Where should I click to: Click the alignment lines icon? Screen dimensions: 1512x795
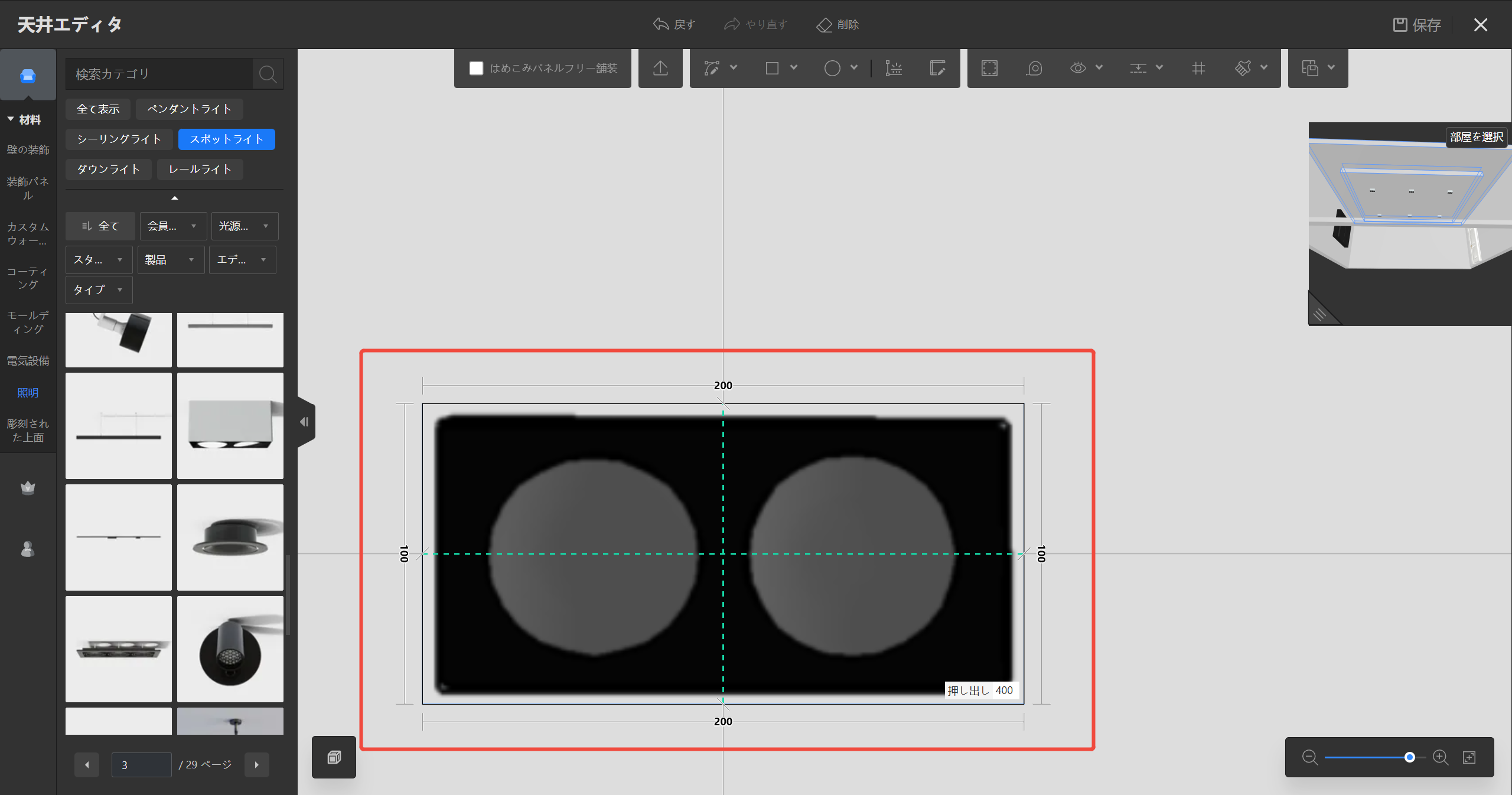[x=1138, y=69]
